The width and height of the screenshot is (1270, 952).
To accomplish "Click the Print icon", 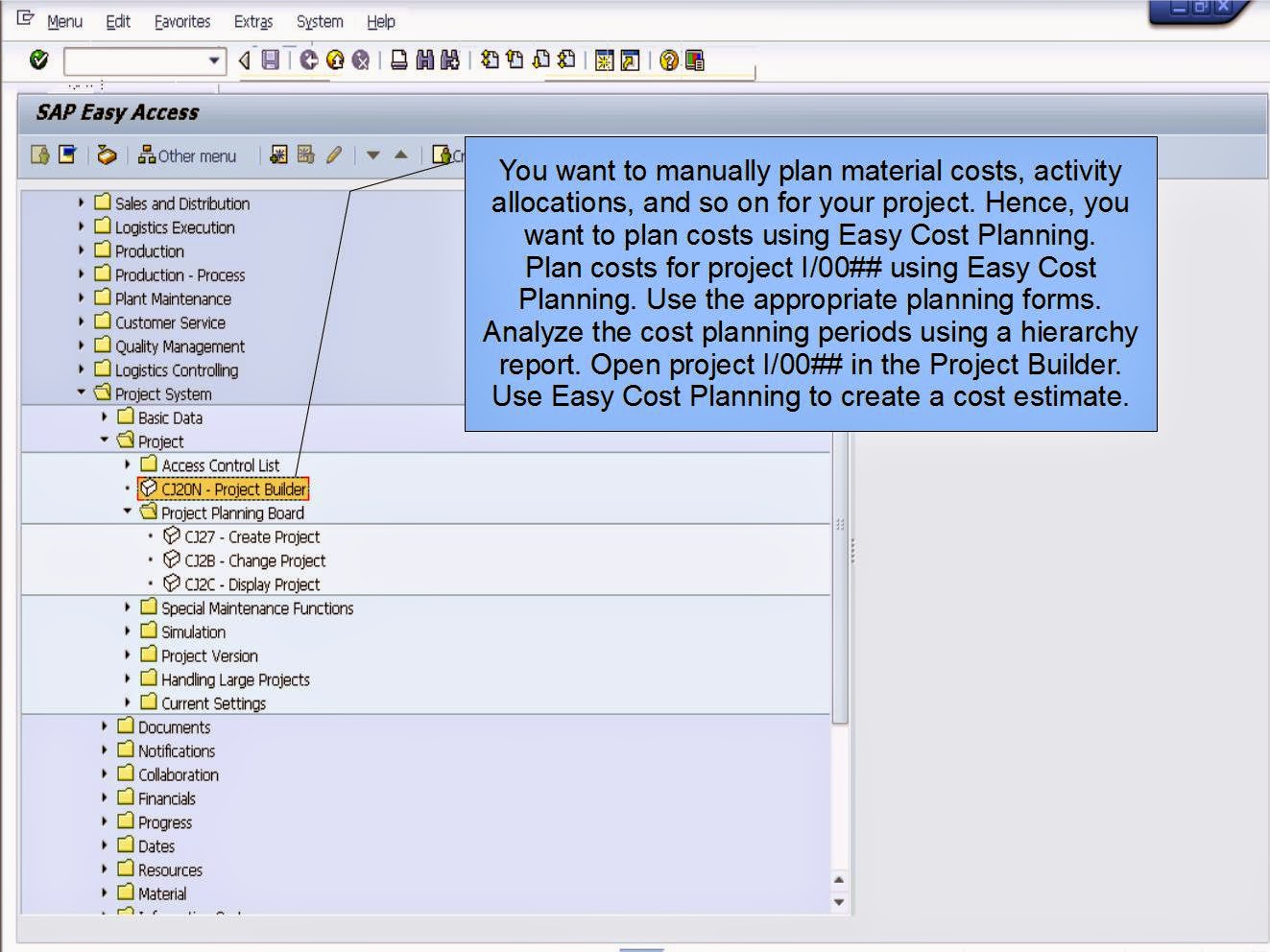I will tap(399, 60).
